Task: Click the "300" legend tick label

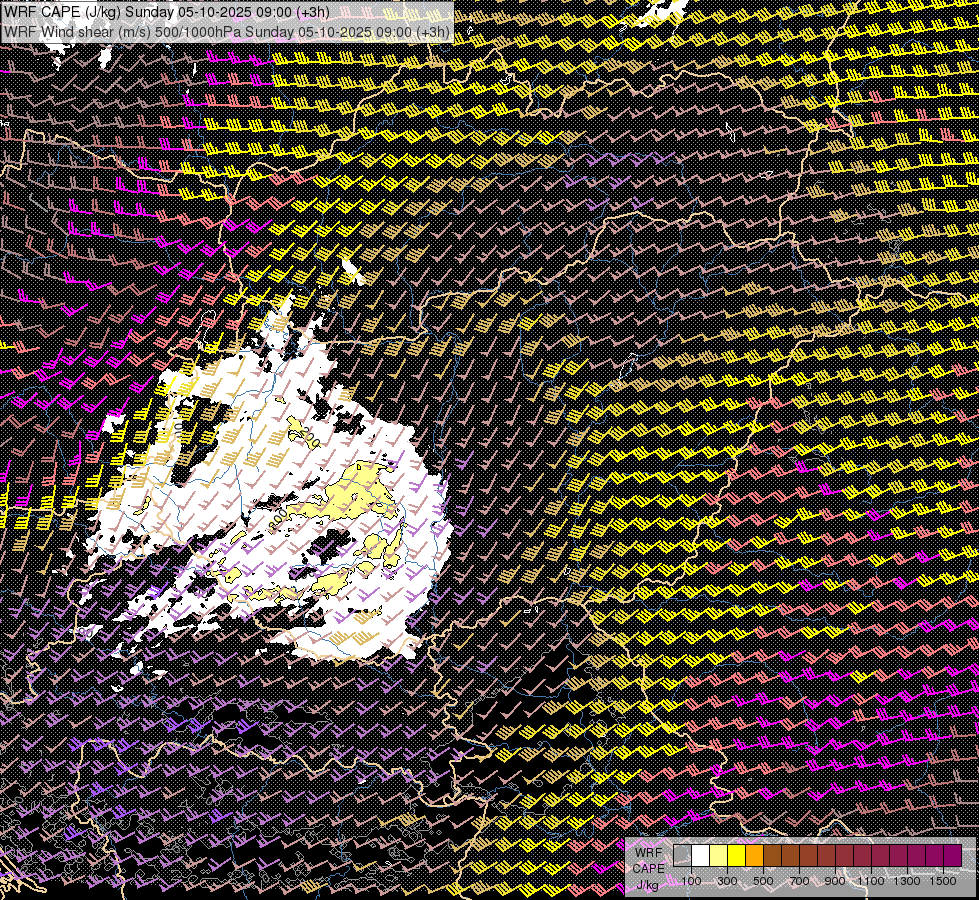Action: click(x=727, y=881)
